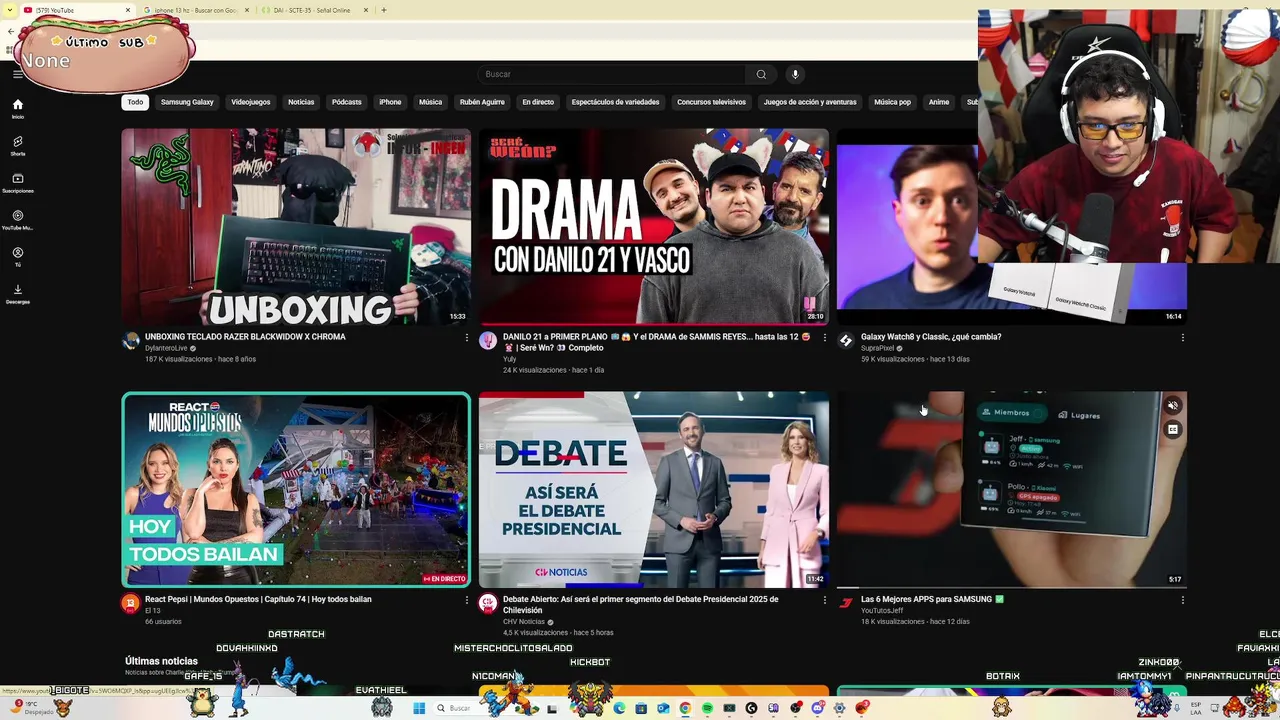Filter by Concursos televisivos chip
Viewport: 1280px width, 720px height.
point(711,102)
